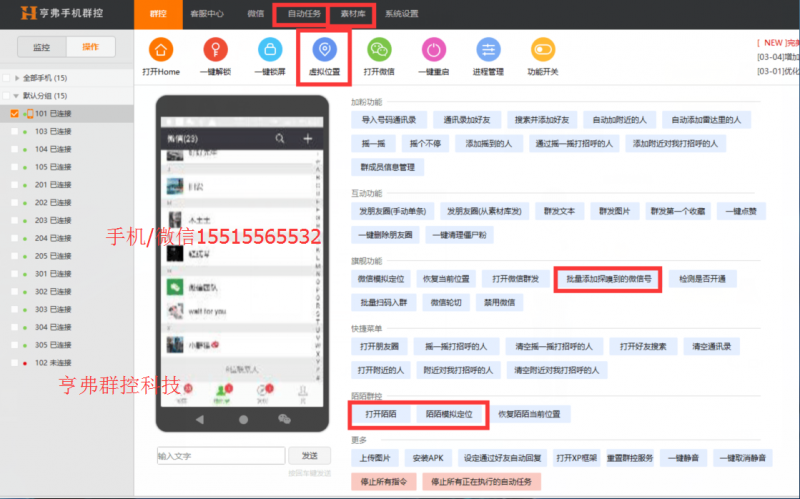Click 一键静音 button

pos(683,458)
